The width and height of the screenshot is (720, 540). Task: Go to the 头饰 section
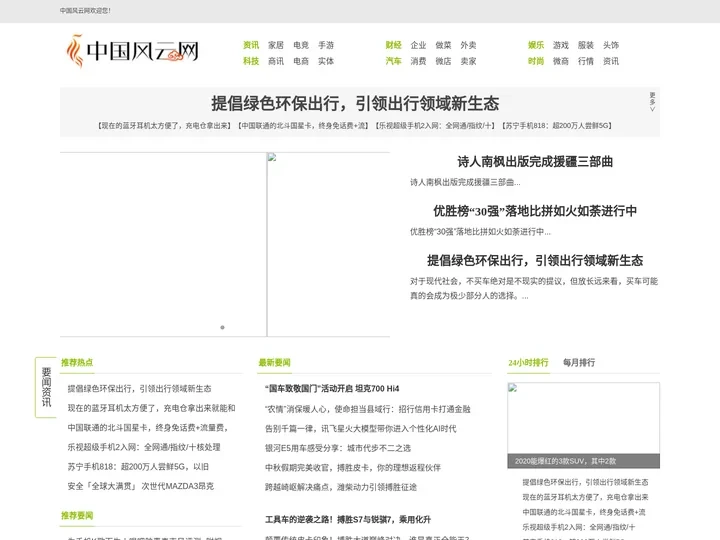(x=611, y=45)
